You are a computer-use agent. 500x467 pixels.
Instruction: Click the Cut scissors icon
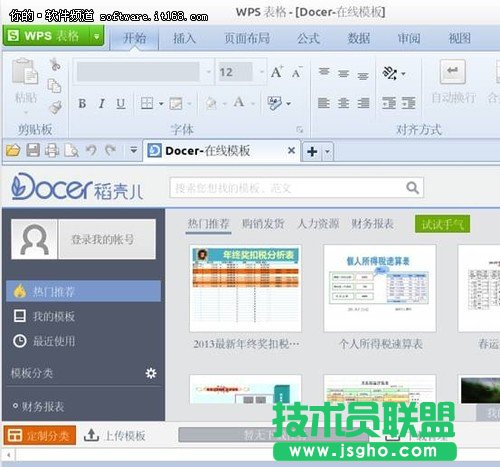tap(55, 64)
